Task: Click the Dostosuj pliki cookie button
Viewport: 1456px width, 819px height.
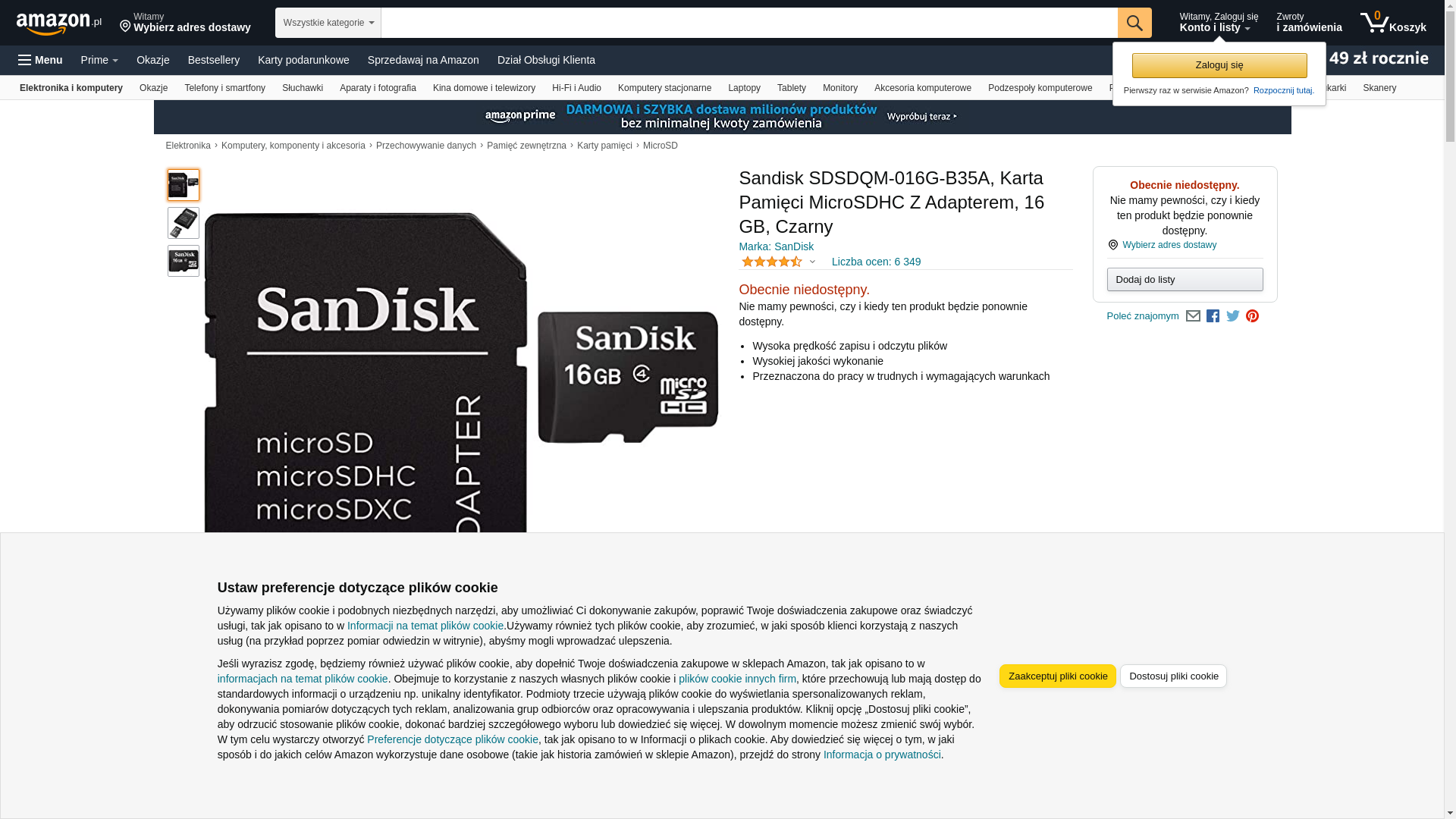Action: click(x=1173, y=676)
